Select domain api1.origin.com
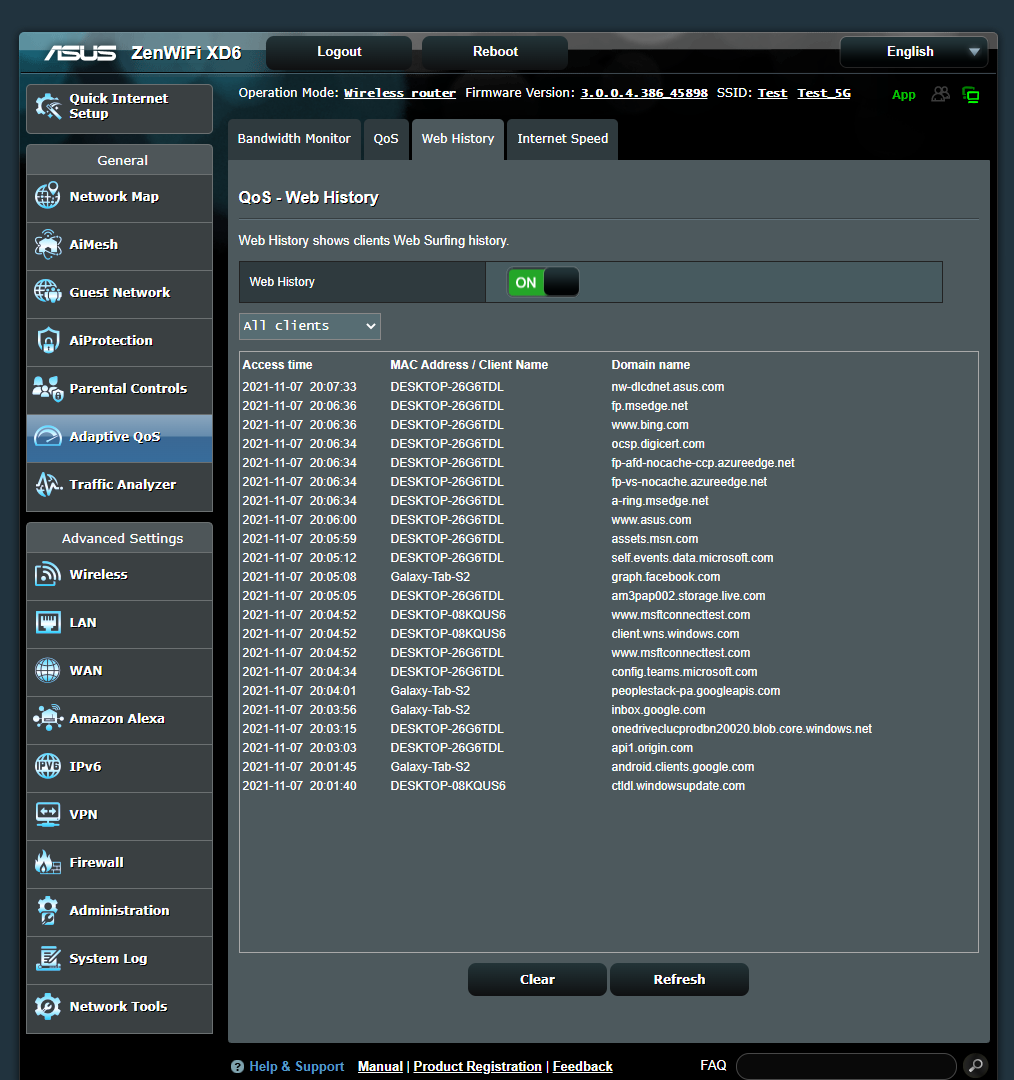 pos(652,747)
